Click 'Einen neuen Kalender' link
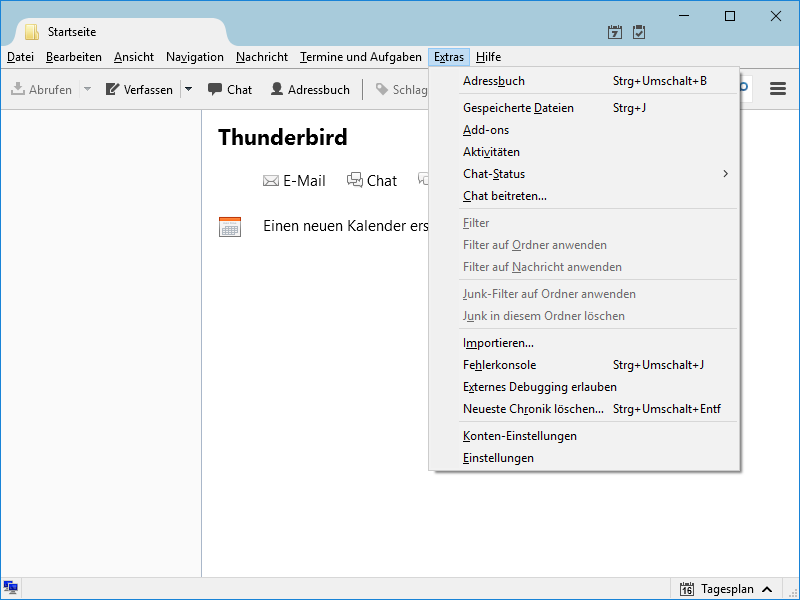The image size is (800, 600). (x=345, y=226)
